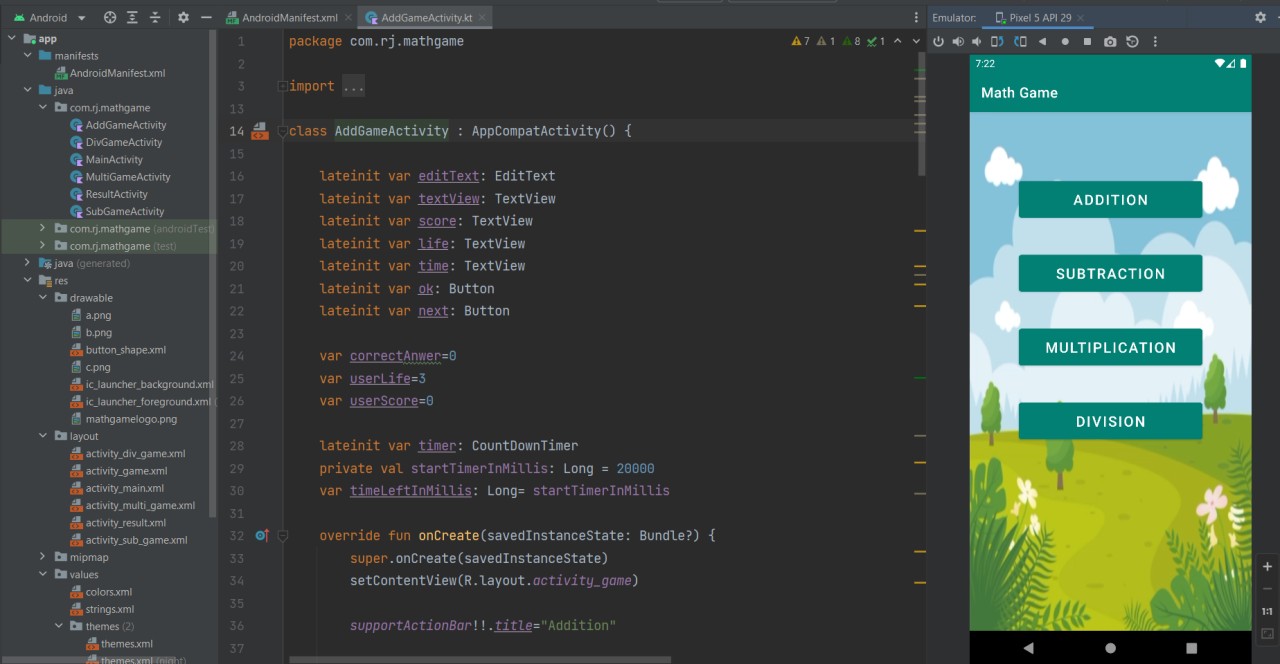Open the Android project view dropdown
The height and width of the screenshot is (664, 1280).
pos(81,18)
